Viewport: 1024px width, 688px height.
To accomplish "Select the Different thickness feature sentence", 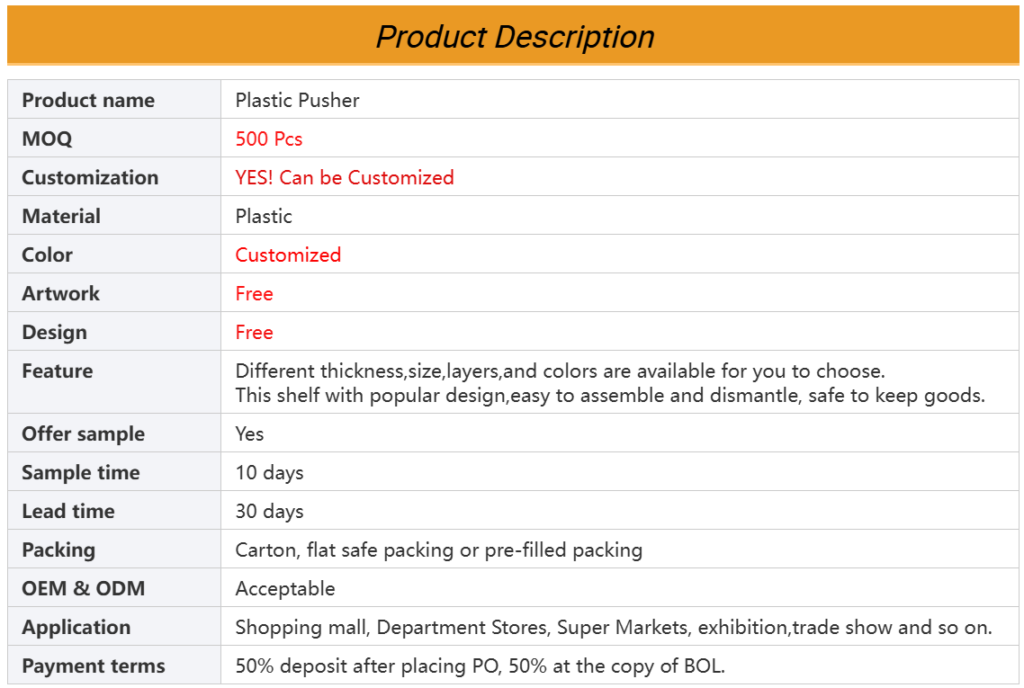I will pyautogui.click(x=560, y=371).
